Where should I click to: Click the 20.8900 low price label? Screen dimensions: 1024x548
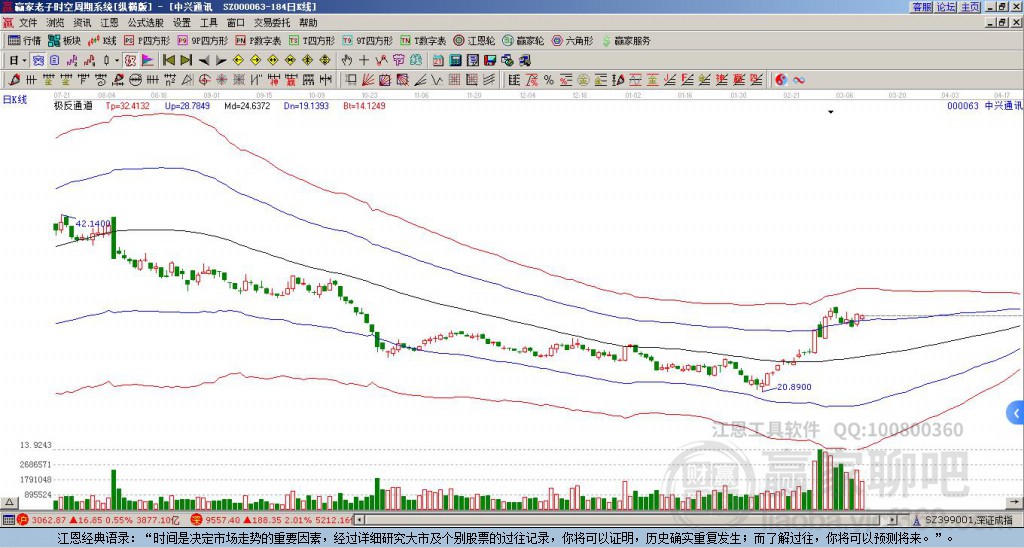coord(794,387)
